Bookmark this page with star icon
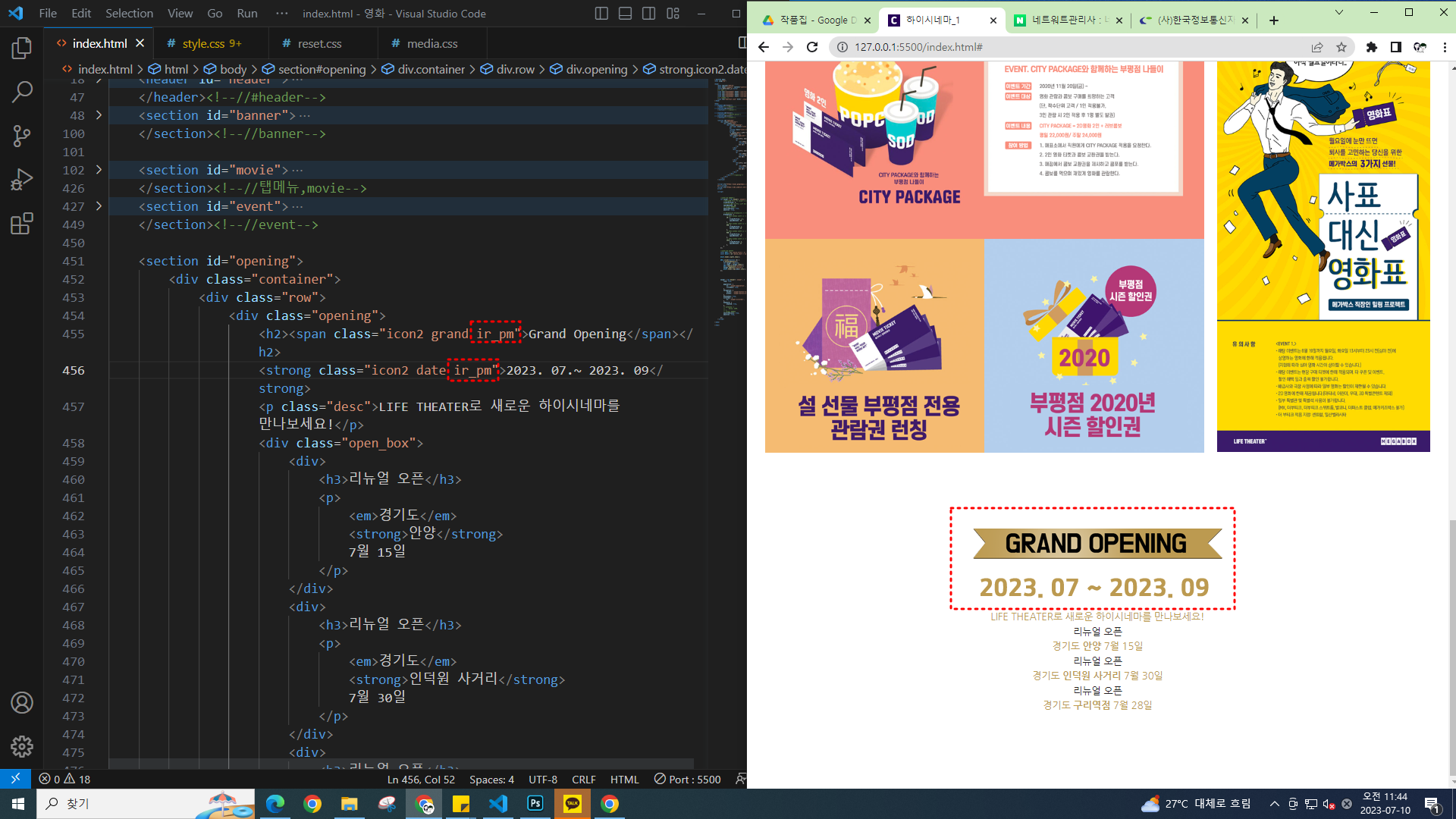Screen dimensions: 1456x819 coord(1341,47)
